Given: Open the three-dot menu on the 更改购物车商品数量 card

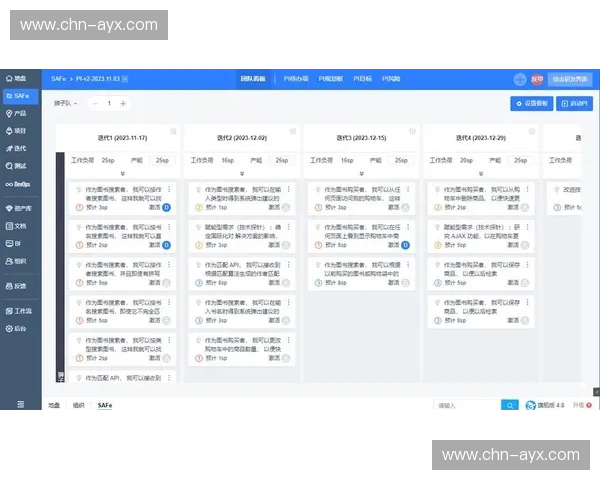Looking at the screenshot, I should pyautogui.click(x=289, y=340).
